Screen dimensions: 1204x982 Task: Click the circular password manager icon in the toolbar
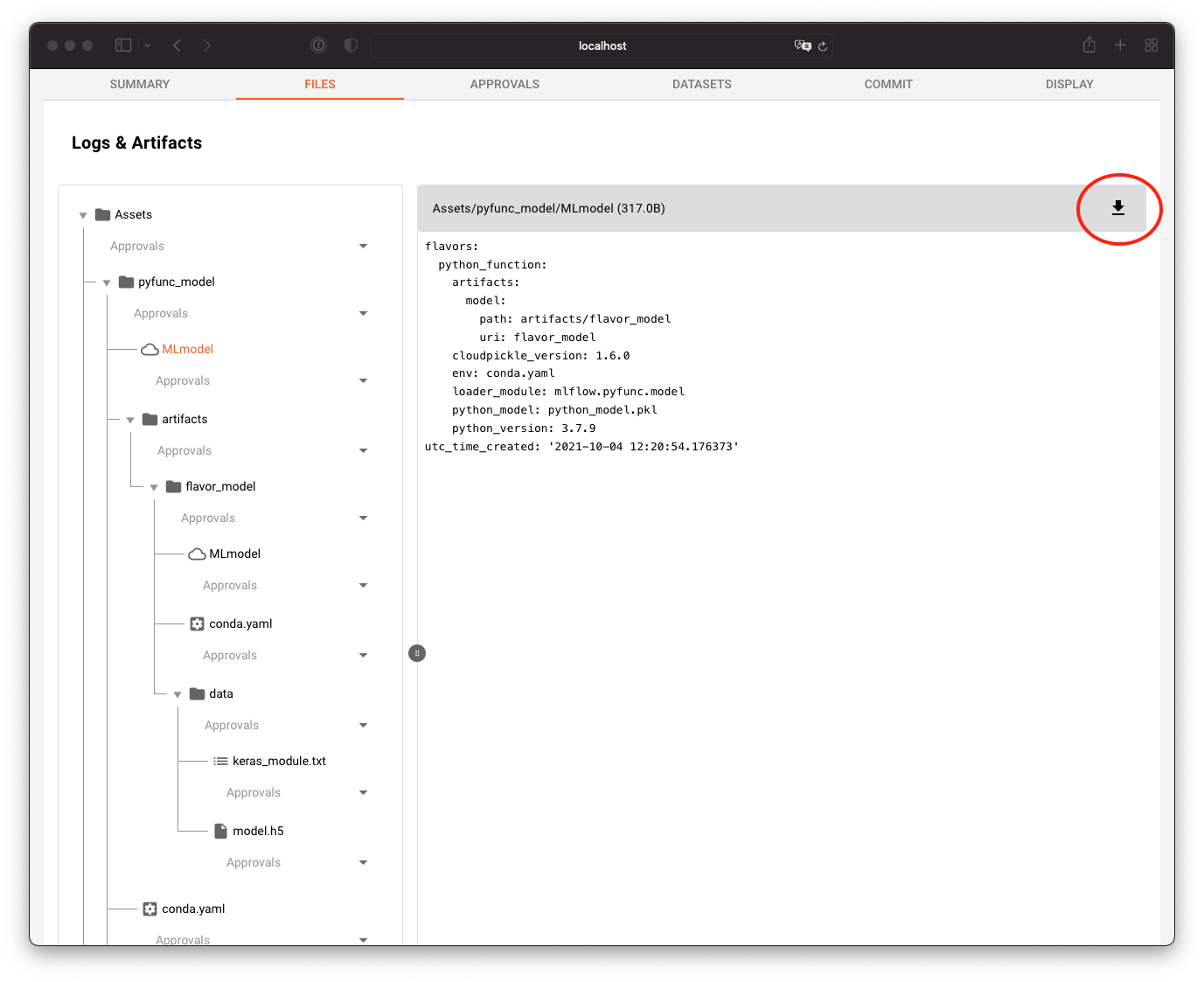[x=319, y=45]
